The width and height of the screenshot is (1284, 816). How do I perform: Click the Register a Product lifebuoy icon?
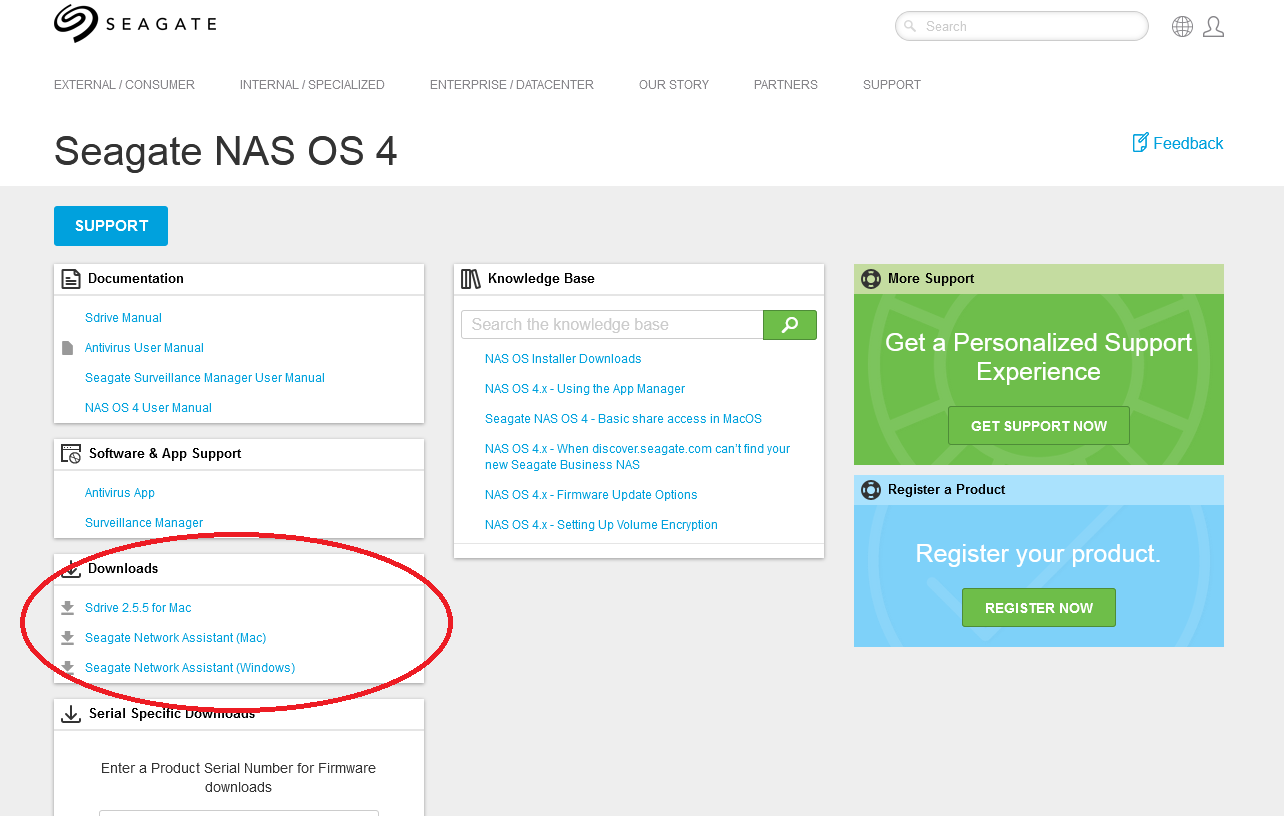(871, 490)
